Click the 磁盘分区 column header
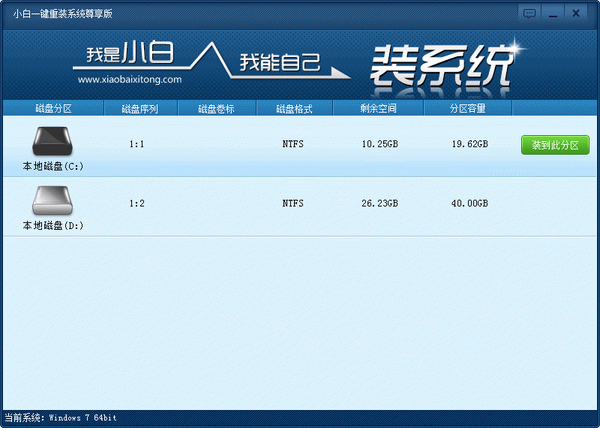The width and height of the screenshot is (600, 428). point(54,109)
